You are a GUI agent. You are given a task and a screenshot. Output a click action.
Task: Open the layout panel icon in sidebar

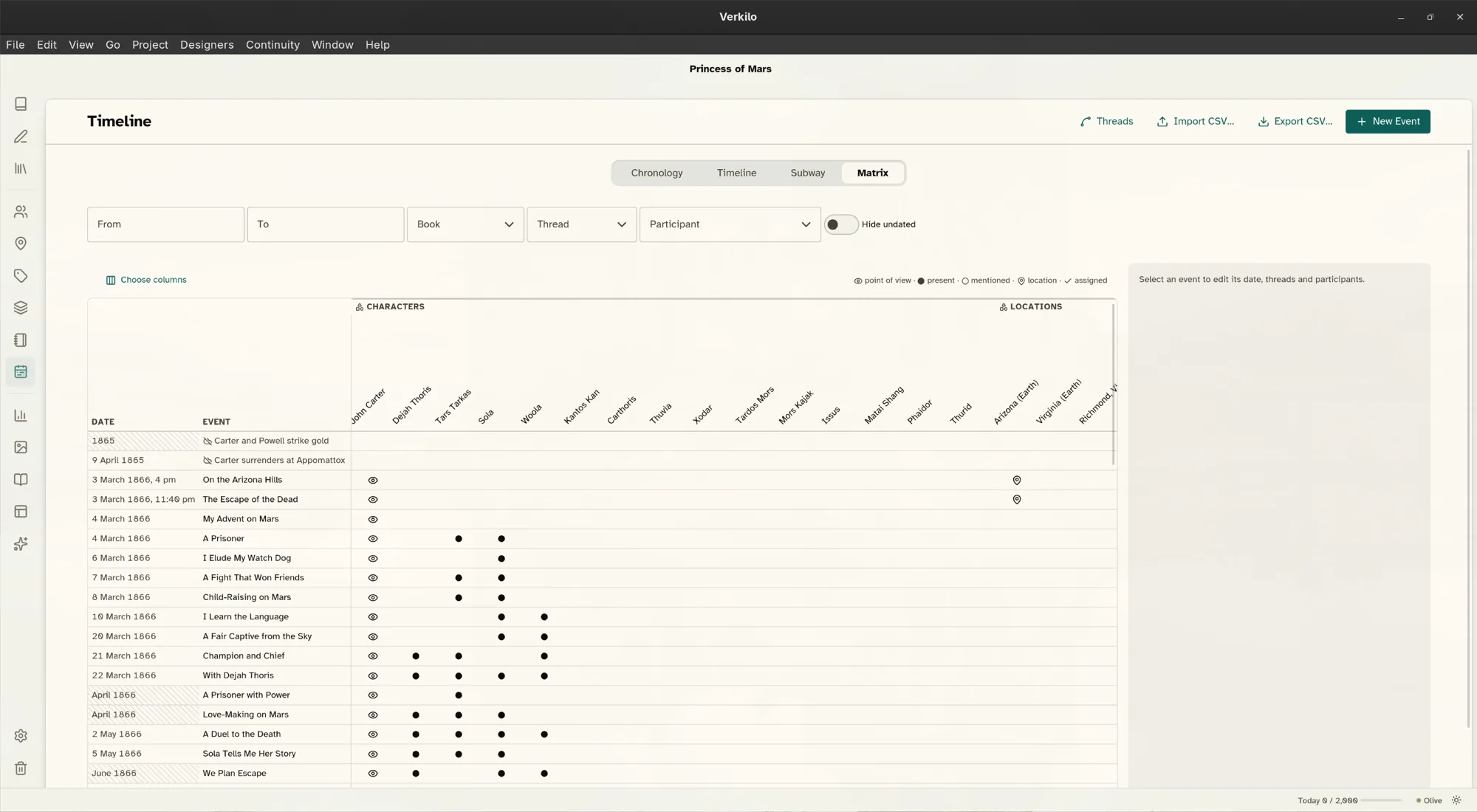[21, 512]
